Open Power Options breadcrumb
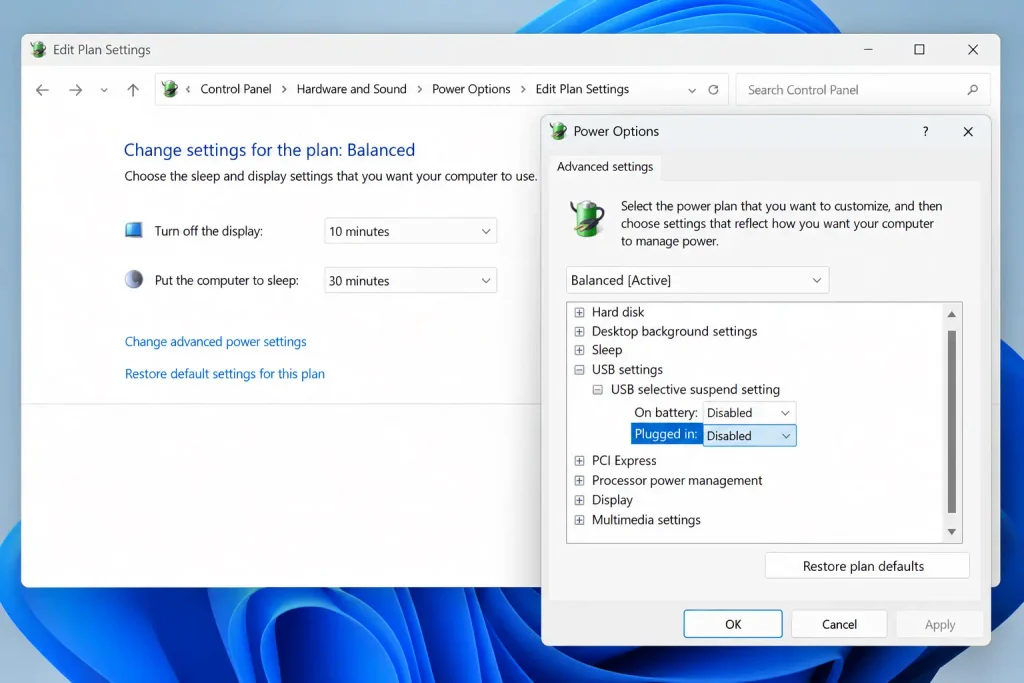 (471, 89)
